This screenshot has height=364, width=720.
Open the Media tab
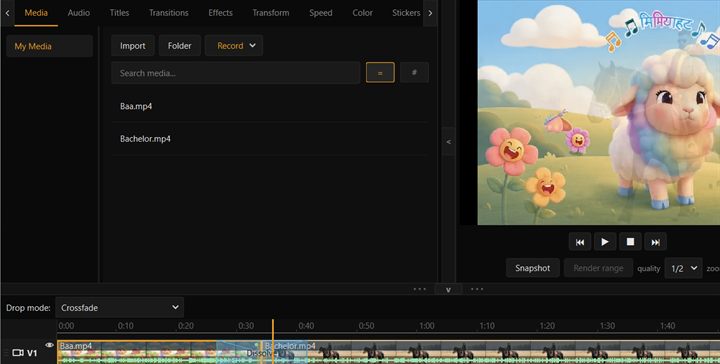click(36, 13)
